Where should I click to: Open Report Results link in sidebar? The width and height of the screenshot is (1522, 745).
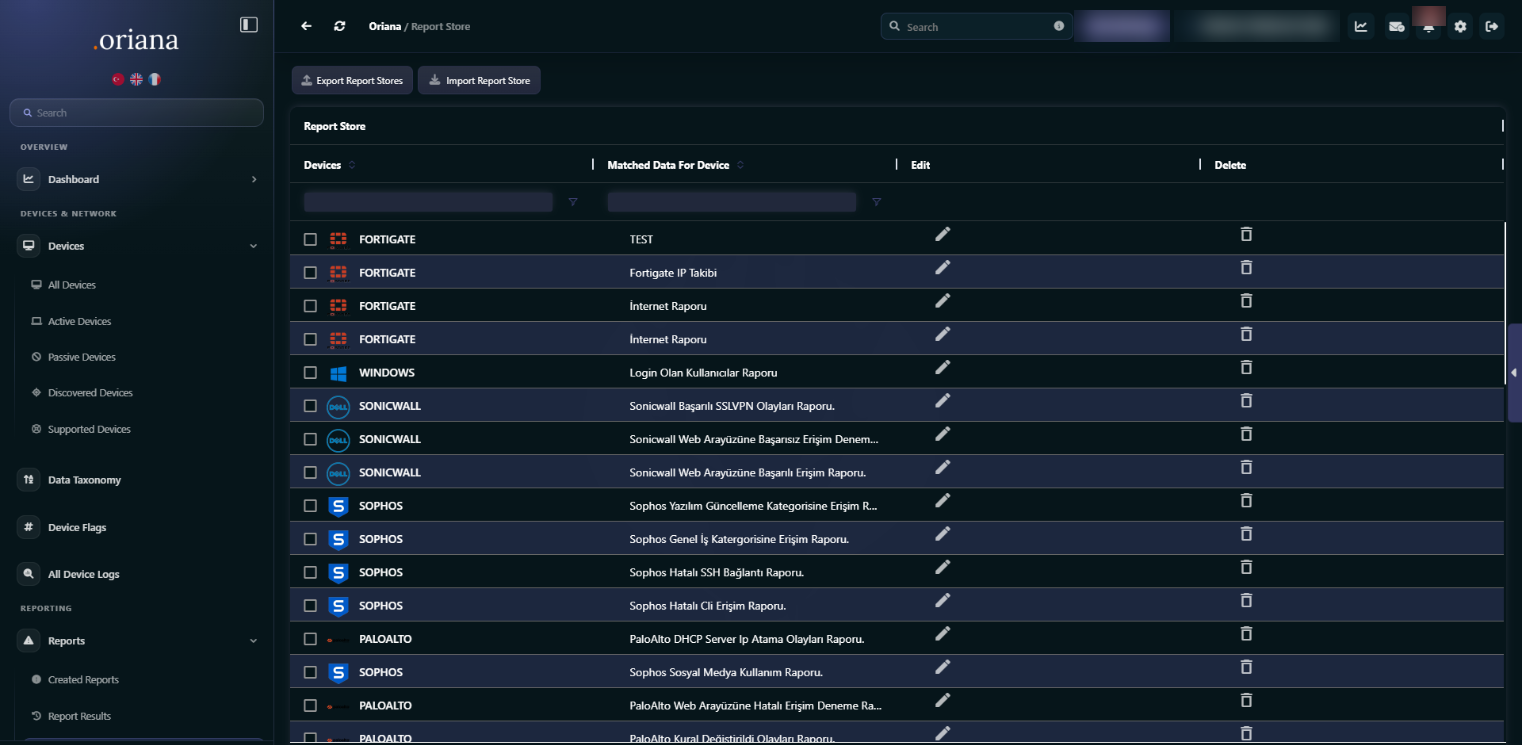point(79,716)
